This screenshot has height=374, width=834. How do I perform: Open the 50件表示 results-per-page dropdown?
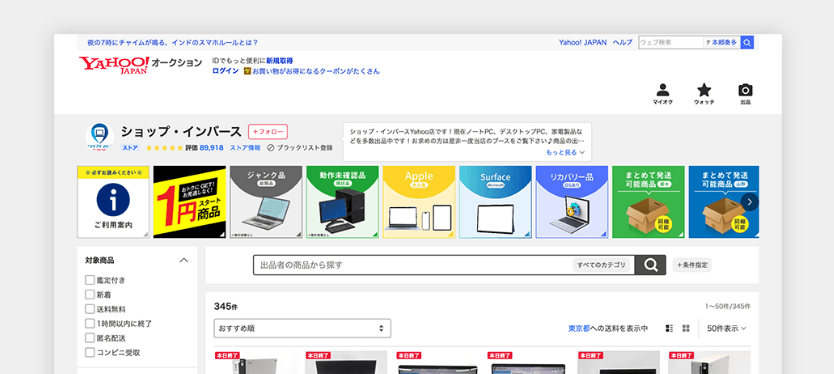coord(727,328)
